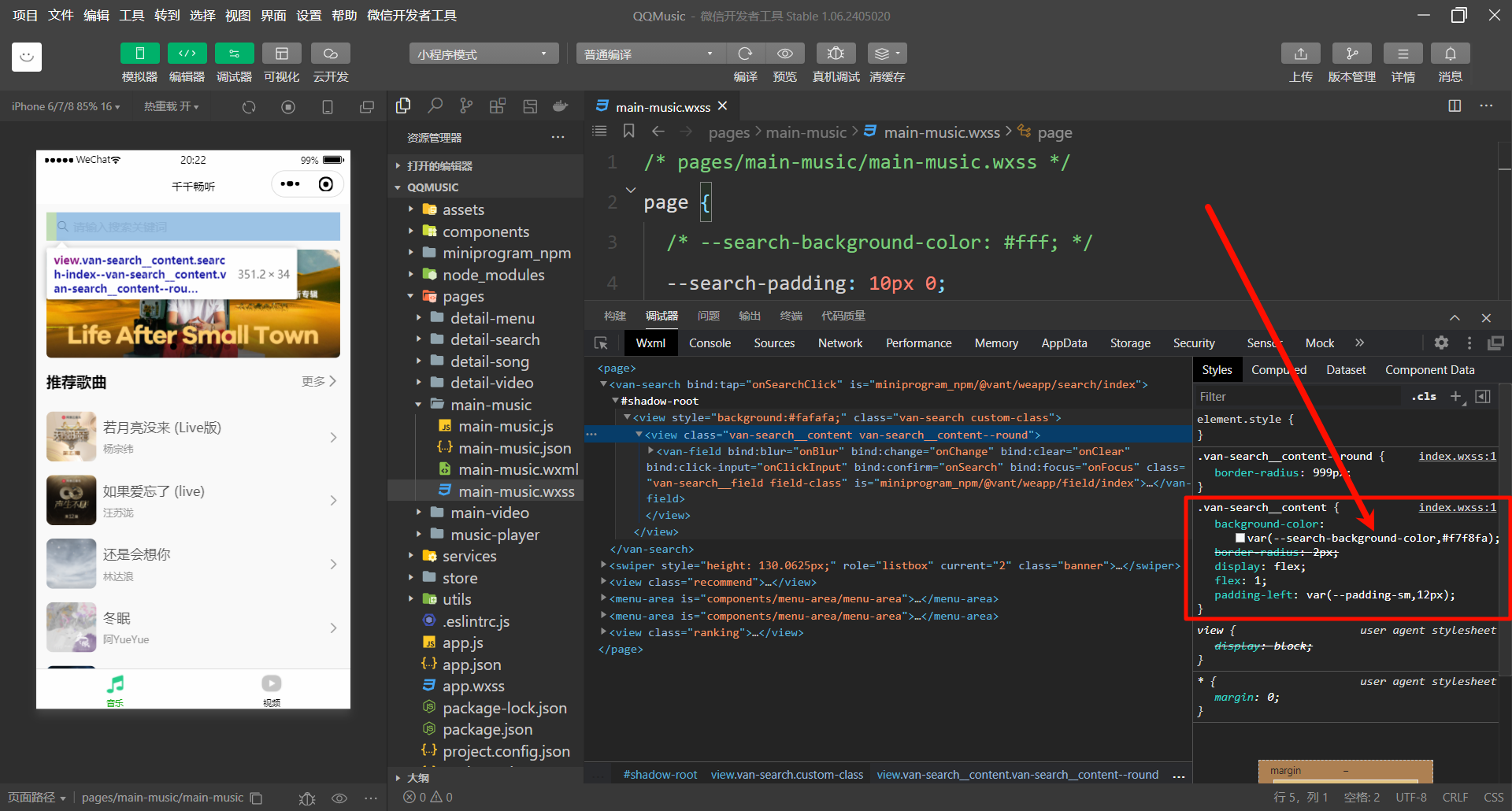Click the index.wxss:1 link for .van-search__content

[x=1457, y=508]
